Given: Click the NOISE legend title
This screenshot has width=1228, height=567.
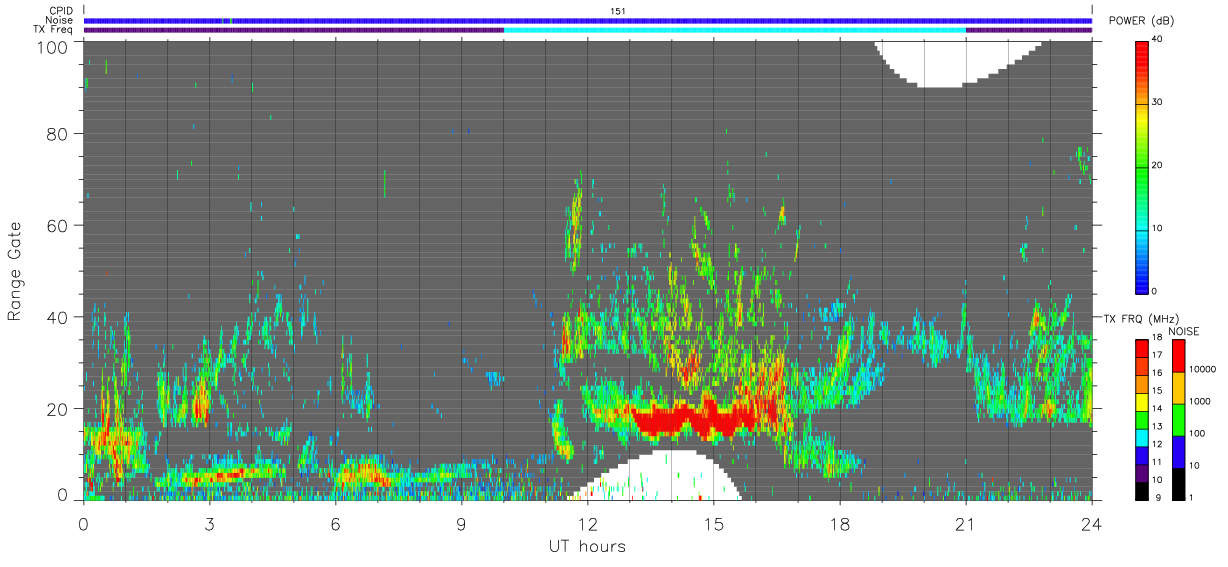Looking at the screenshot, I should 1183,330.
